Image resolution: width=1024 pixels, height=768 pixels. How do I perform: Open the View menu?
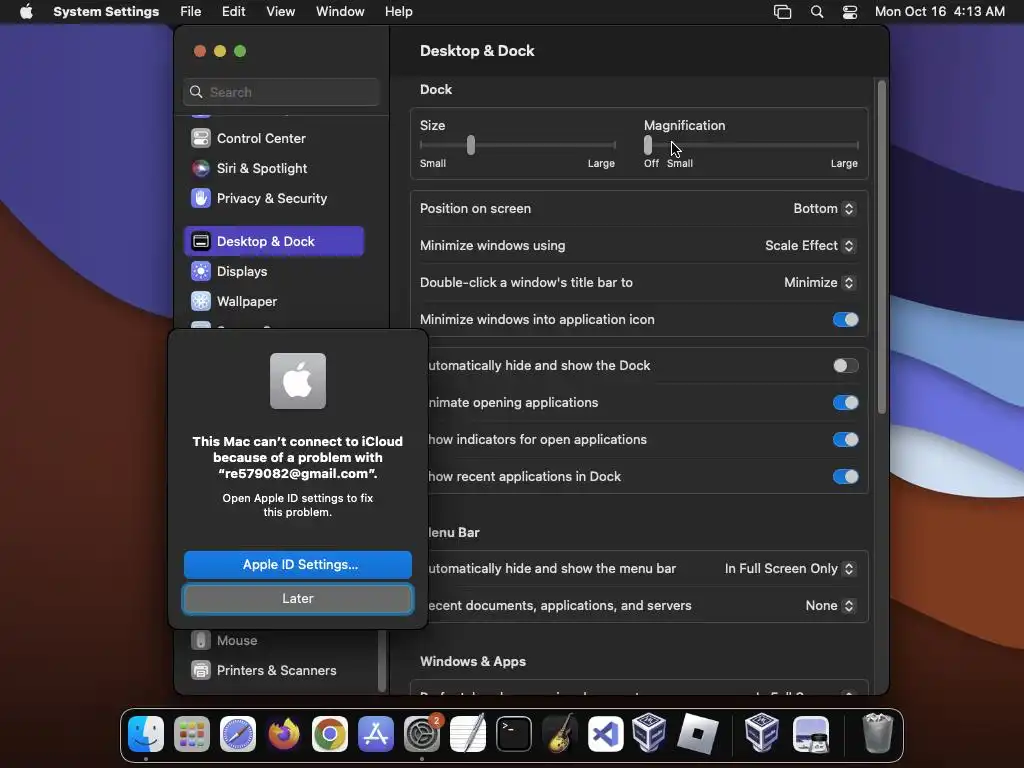280,12
